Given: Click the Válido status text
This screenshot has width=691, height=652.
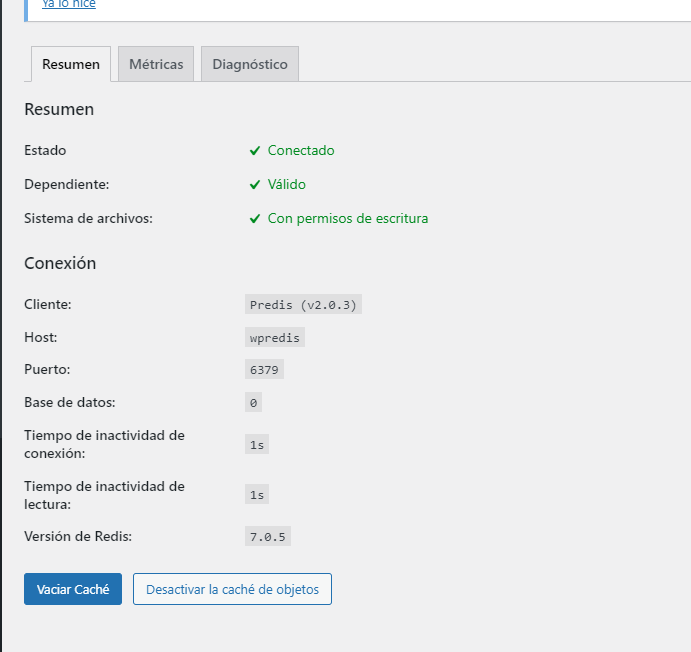Looking at the screenshot, I should coord(287,185).
